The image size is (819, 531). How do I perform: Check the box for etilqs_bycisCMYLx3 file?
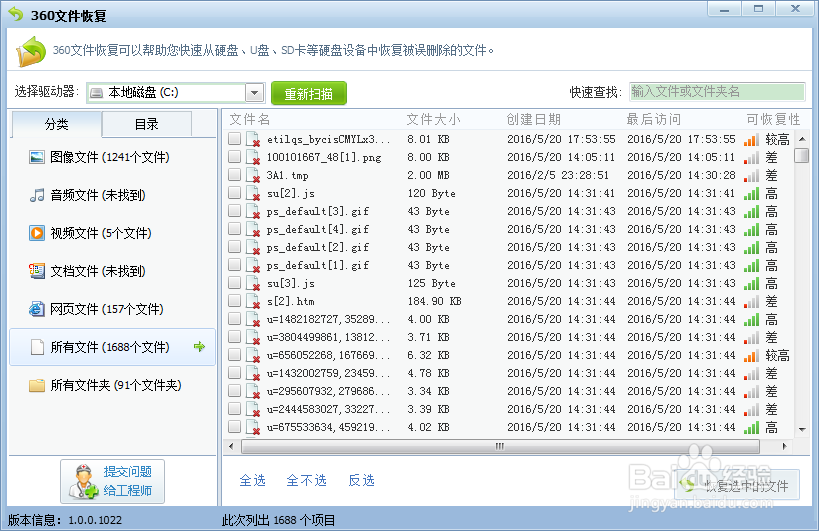tap(235, 138)
